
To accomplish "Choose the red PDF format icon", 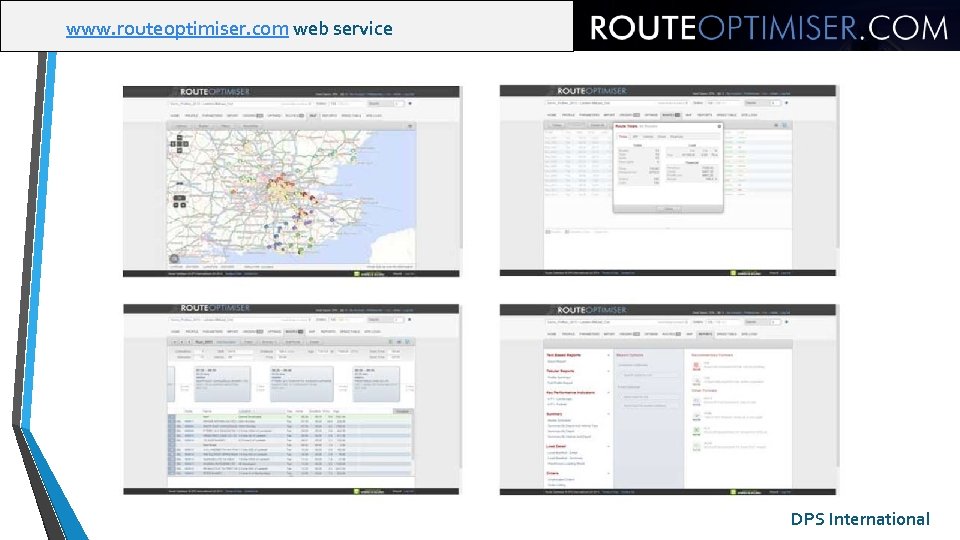I will point(696,366).
